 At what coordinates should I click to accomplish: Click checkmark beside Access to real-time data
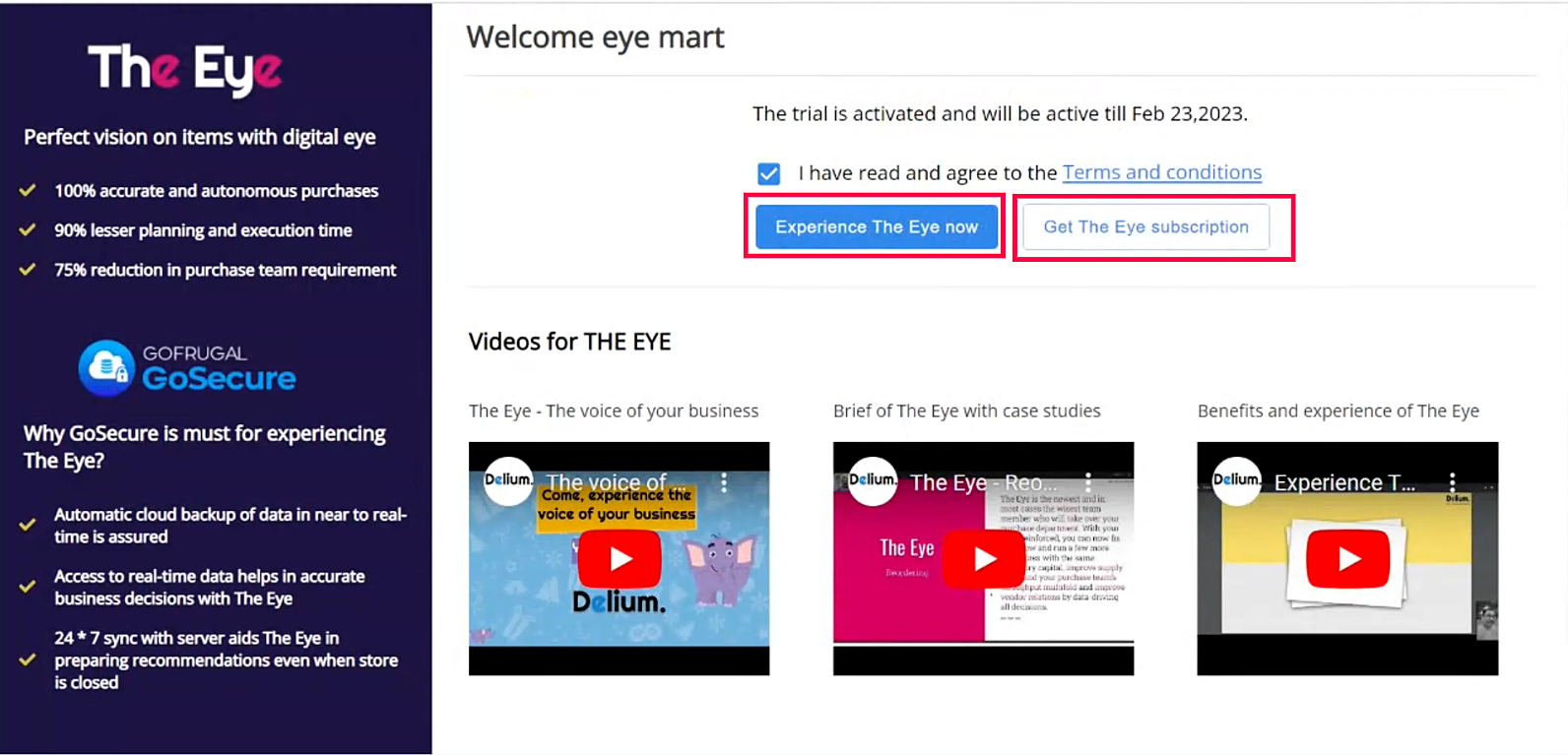point(28,587)
